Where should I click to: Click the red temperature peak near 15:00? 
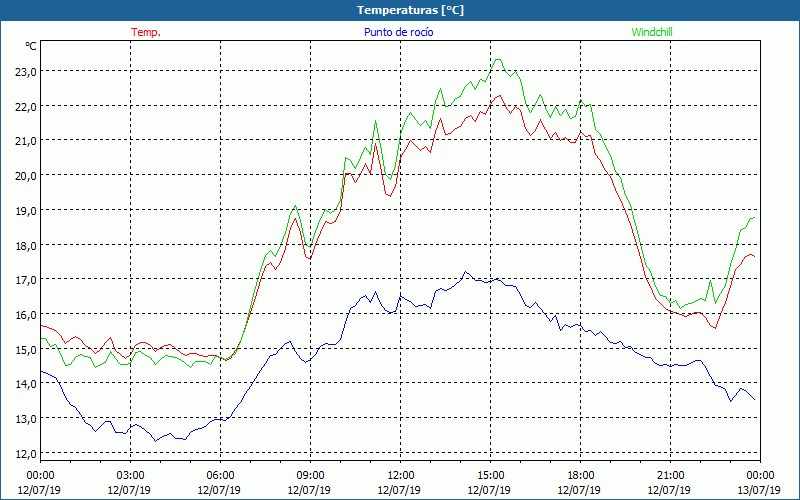[x=500, y=95]
